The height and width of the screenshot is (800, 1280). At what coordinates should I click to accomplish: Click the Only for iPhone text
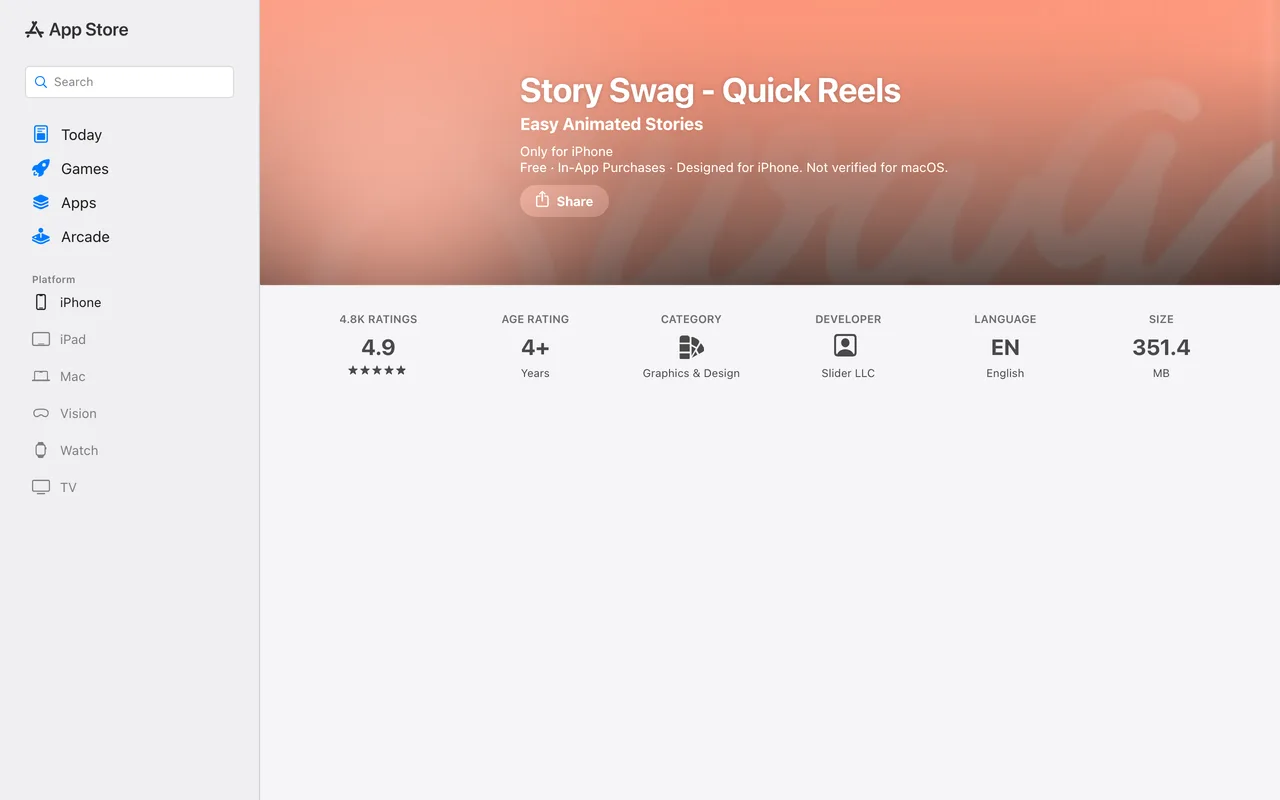(x=566, y=152)
